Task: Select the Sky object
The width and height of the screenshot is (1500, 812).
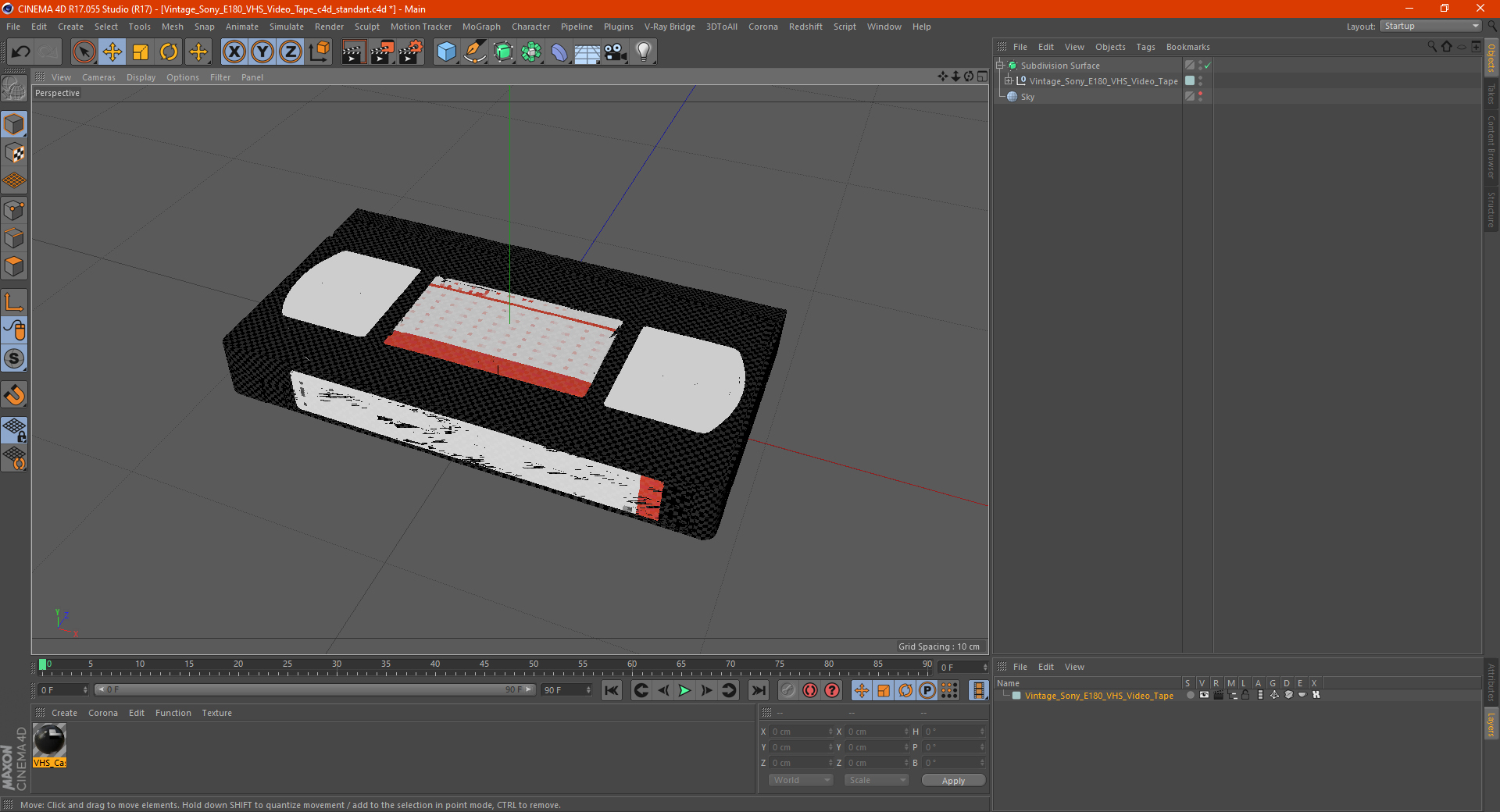Action: coord(1027,97)
